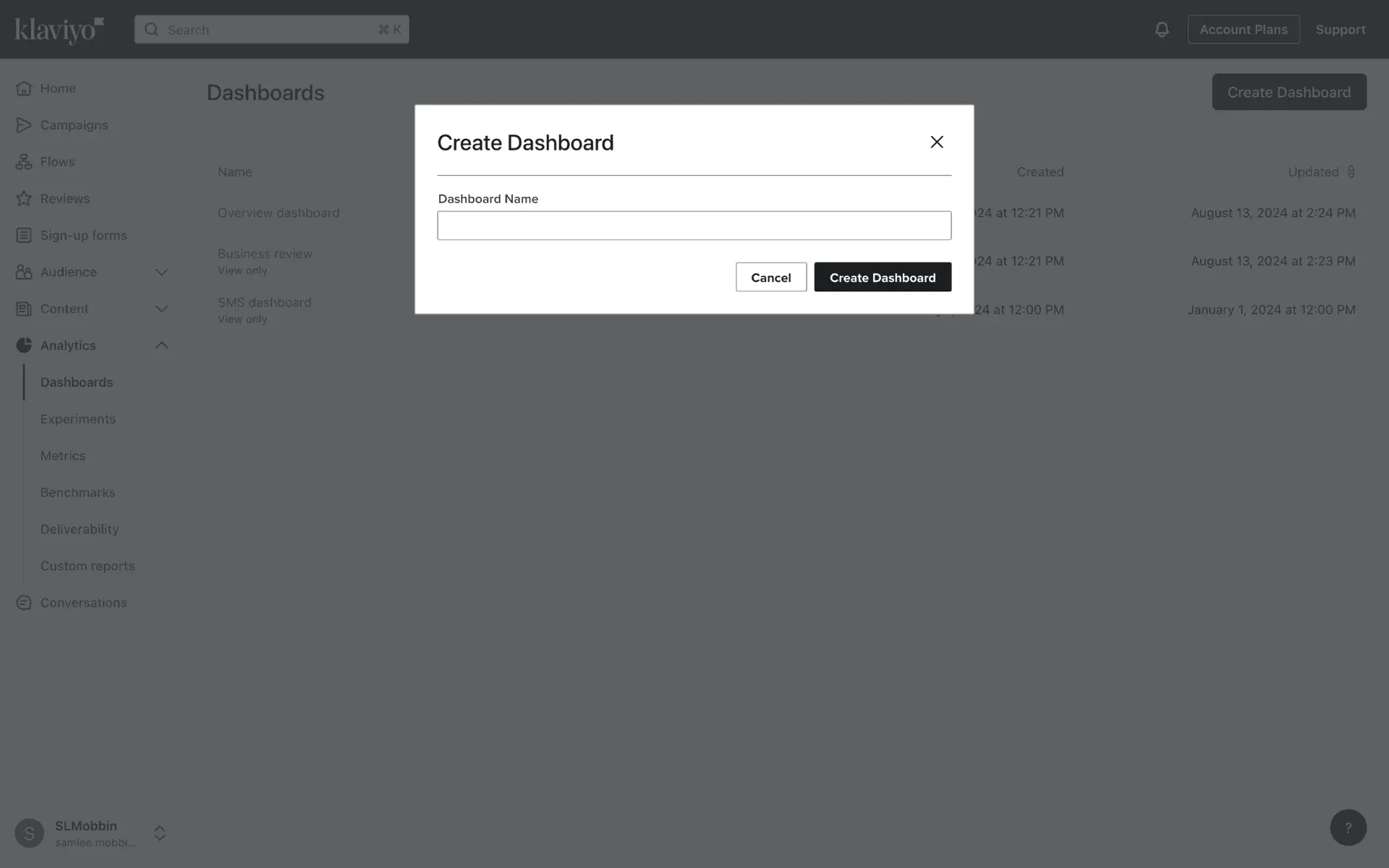The image size is (1389, 868).
Task: Collapse the Analytics section chevron
Action: [x=161, y=346]
